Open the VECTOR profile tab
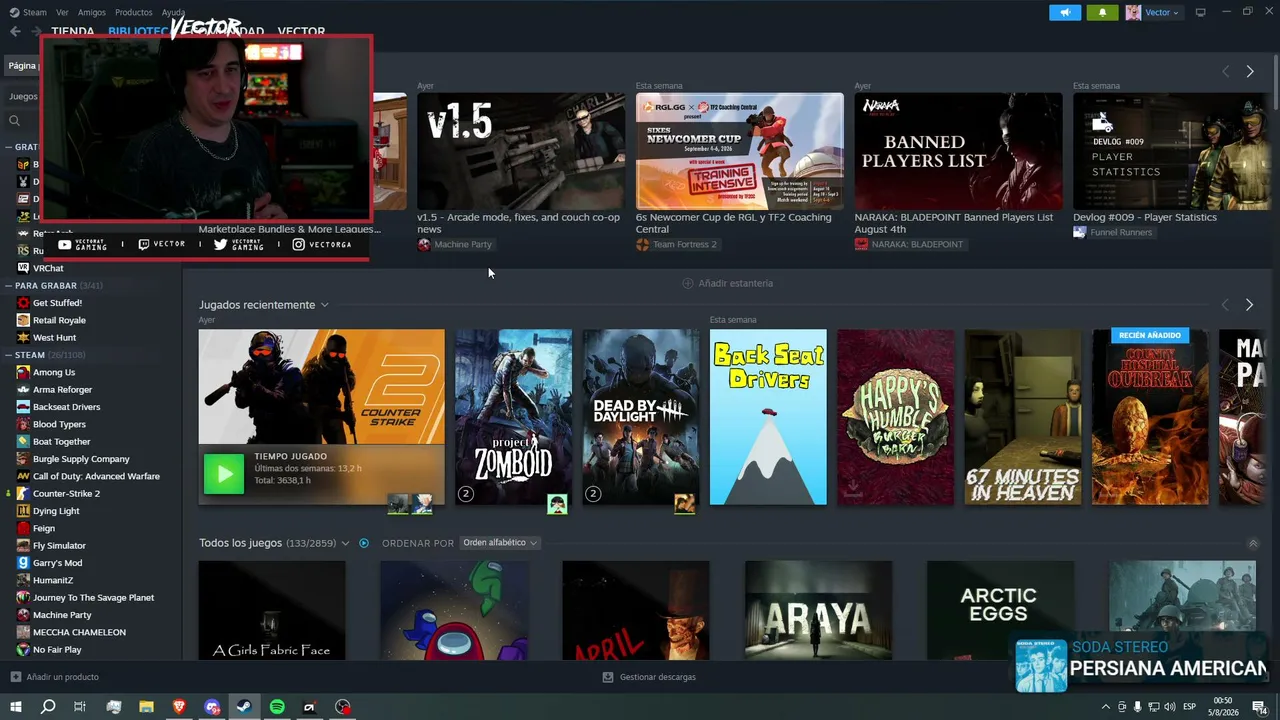Image resolution: width=1280 pixels, height=720 pixels. pos(301,31)
